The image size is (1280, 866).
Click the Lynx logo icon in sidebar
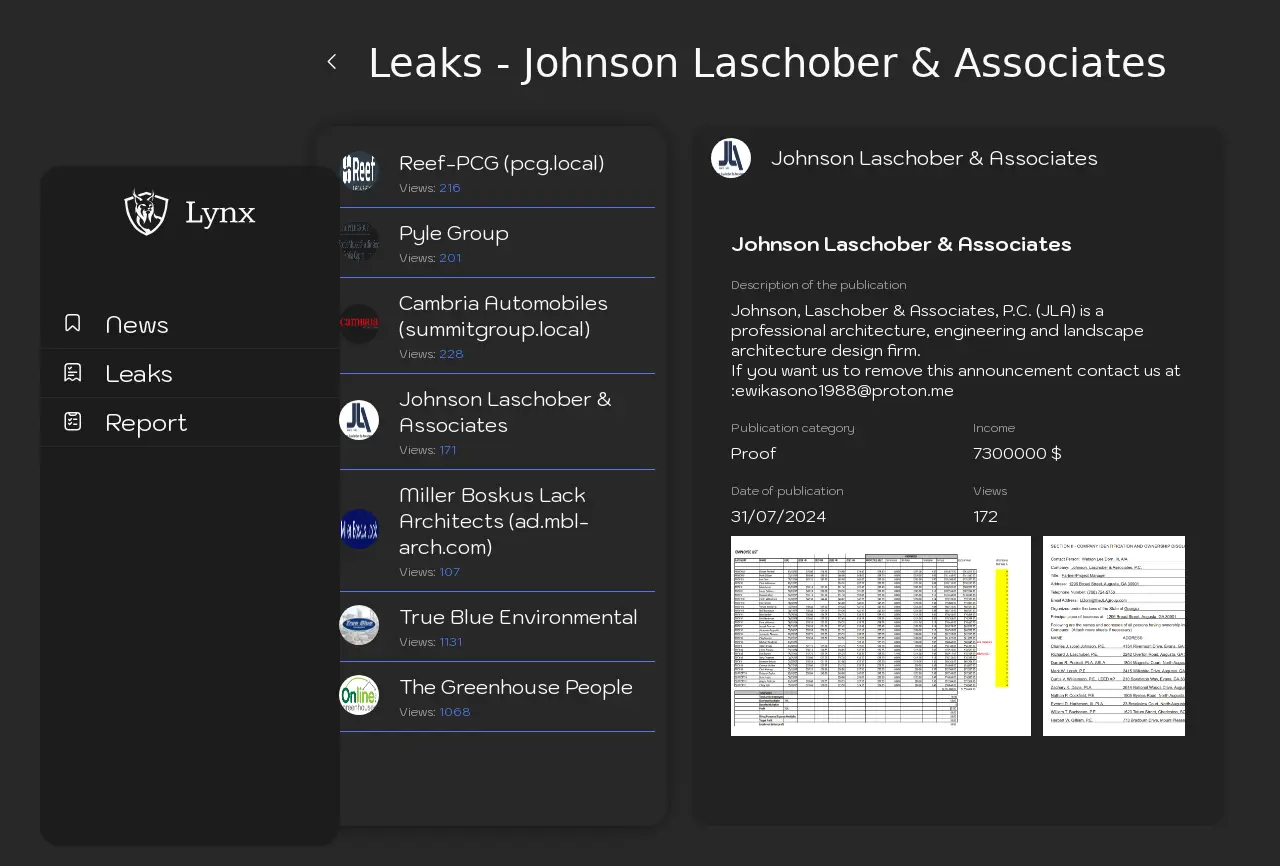146,212
